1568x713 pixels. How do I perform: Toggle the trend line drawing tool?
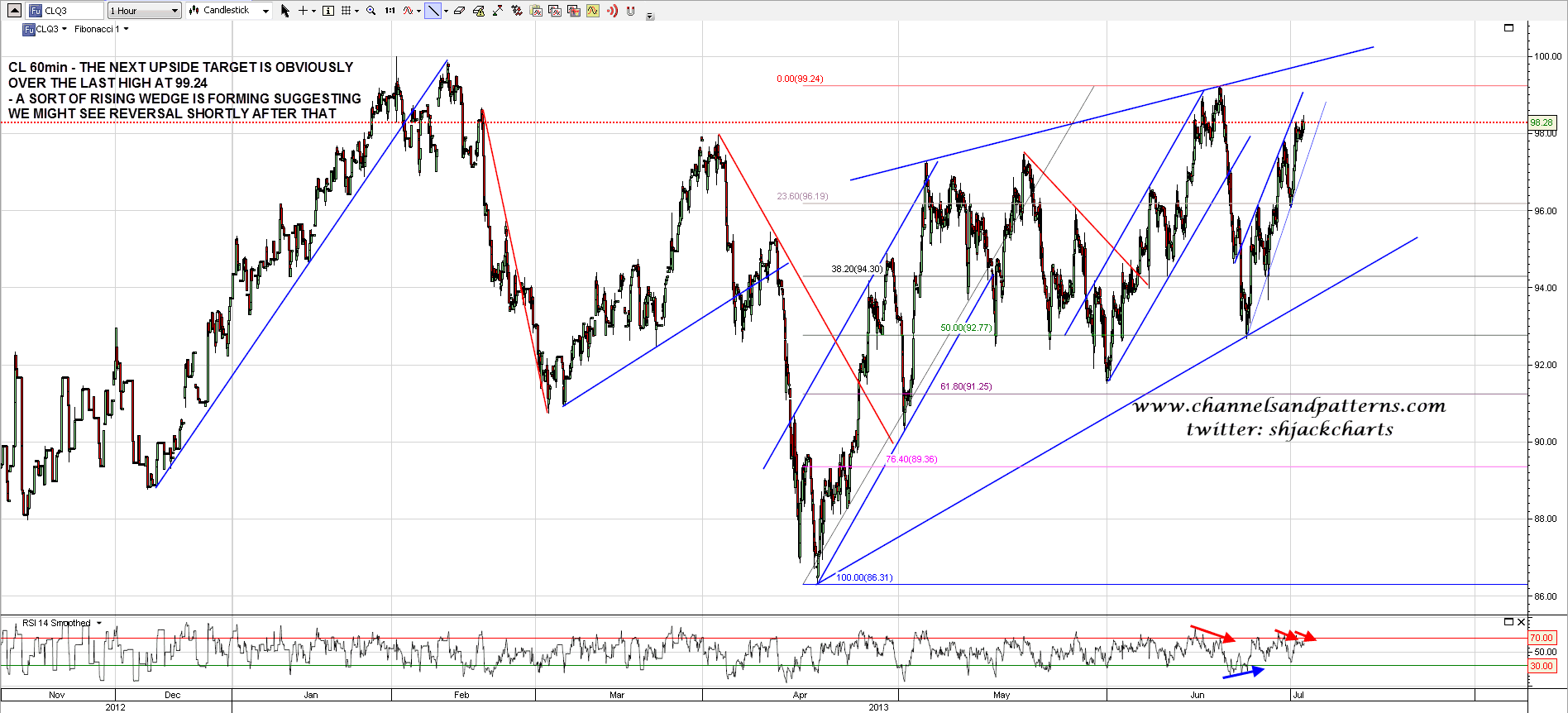coord(433,11)
